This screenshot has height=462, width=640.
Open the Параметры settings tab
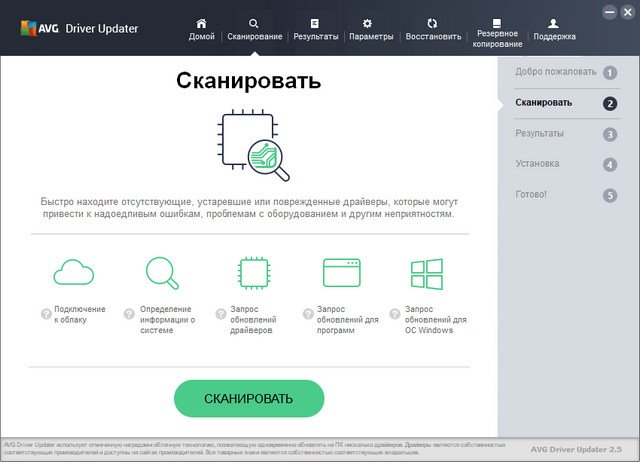[x=371, y=29]
